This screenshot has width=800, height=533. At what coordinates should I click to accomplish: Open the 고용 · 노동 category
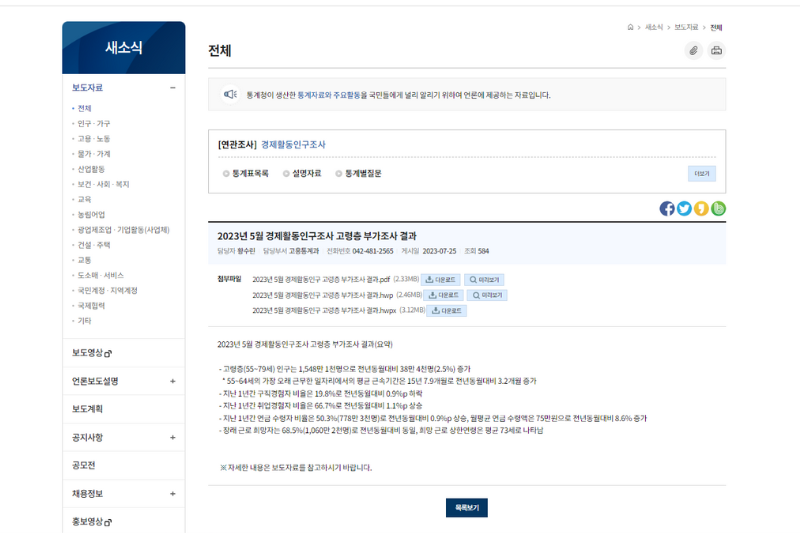94,139
